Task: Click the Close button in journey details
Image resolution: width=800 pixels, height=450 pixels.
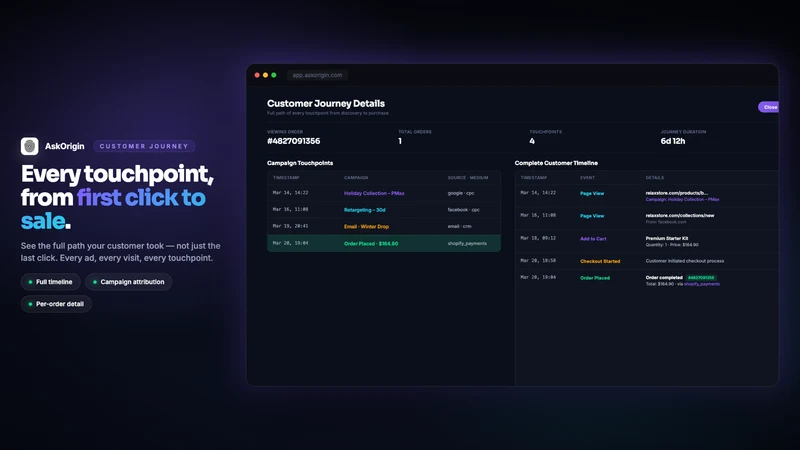Action: 769,107
